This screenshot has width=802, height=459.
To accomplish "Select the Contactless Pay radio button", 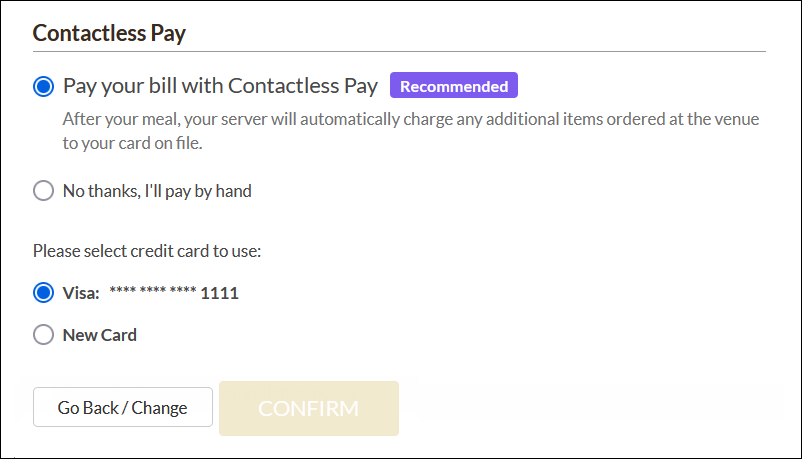I will (43, 87).
